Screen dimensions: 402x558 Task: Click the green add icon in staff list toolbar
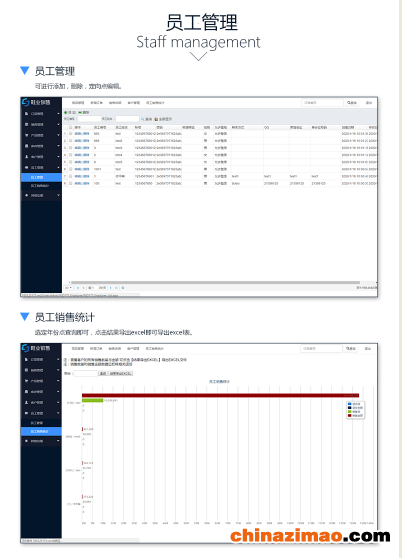pyautogui.click(x=65, y=112)
